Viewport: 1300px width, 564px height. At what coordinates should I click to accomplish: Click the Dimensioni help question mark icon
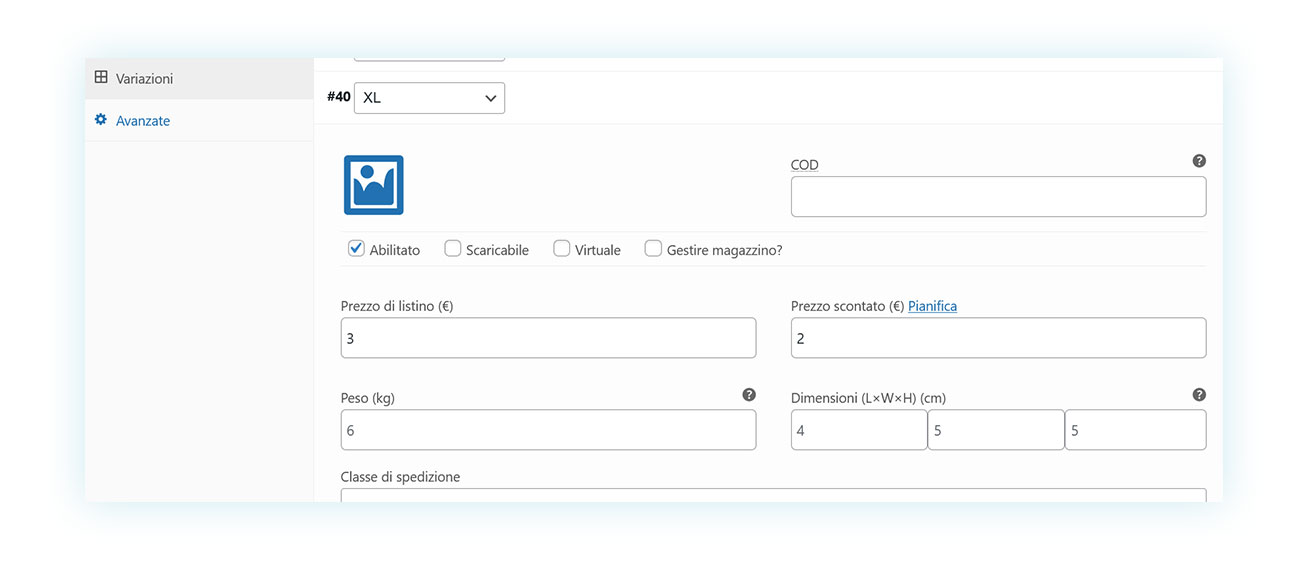(x=1199, y=395)
